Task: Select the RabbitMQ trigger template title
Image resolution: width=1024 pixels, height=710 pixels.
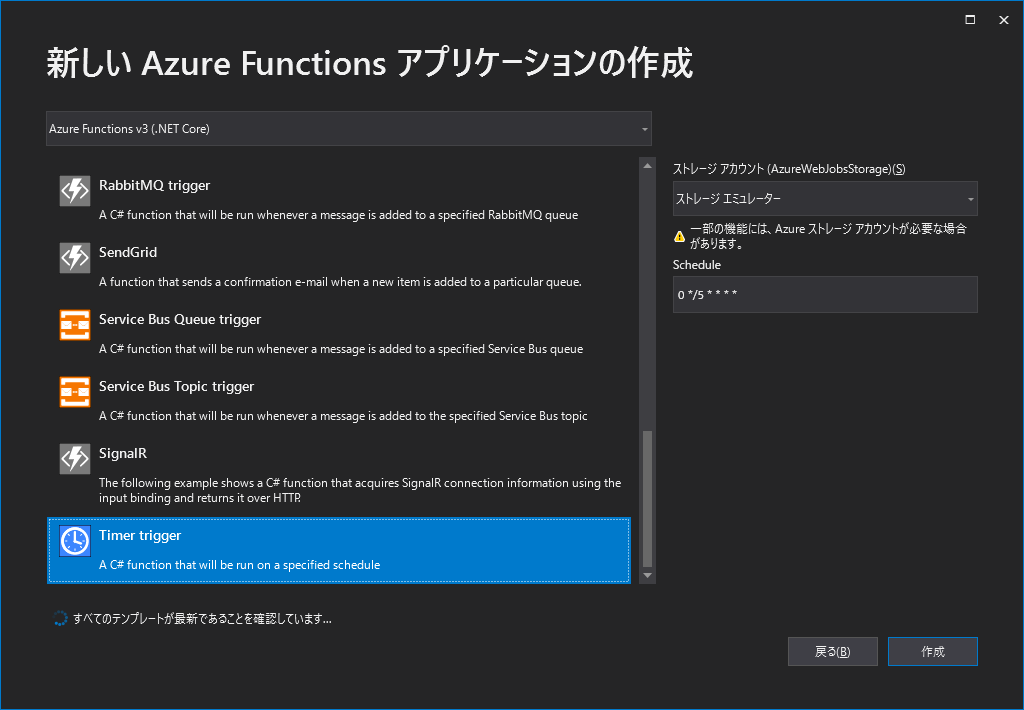Action: pos(154,185)
